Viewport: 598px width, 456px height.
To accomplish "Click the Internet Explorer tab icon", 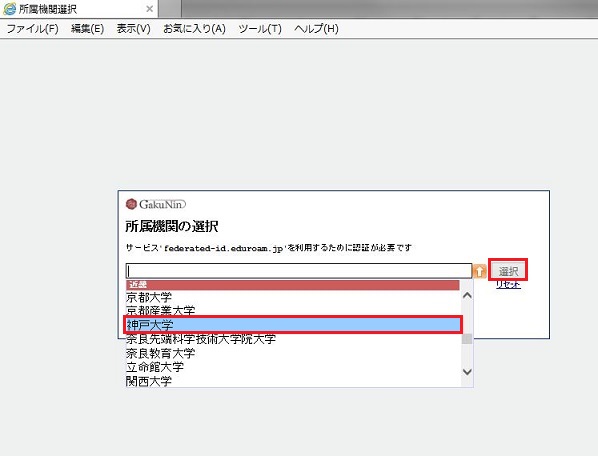I will 9,9.
